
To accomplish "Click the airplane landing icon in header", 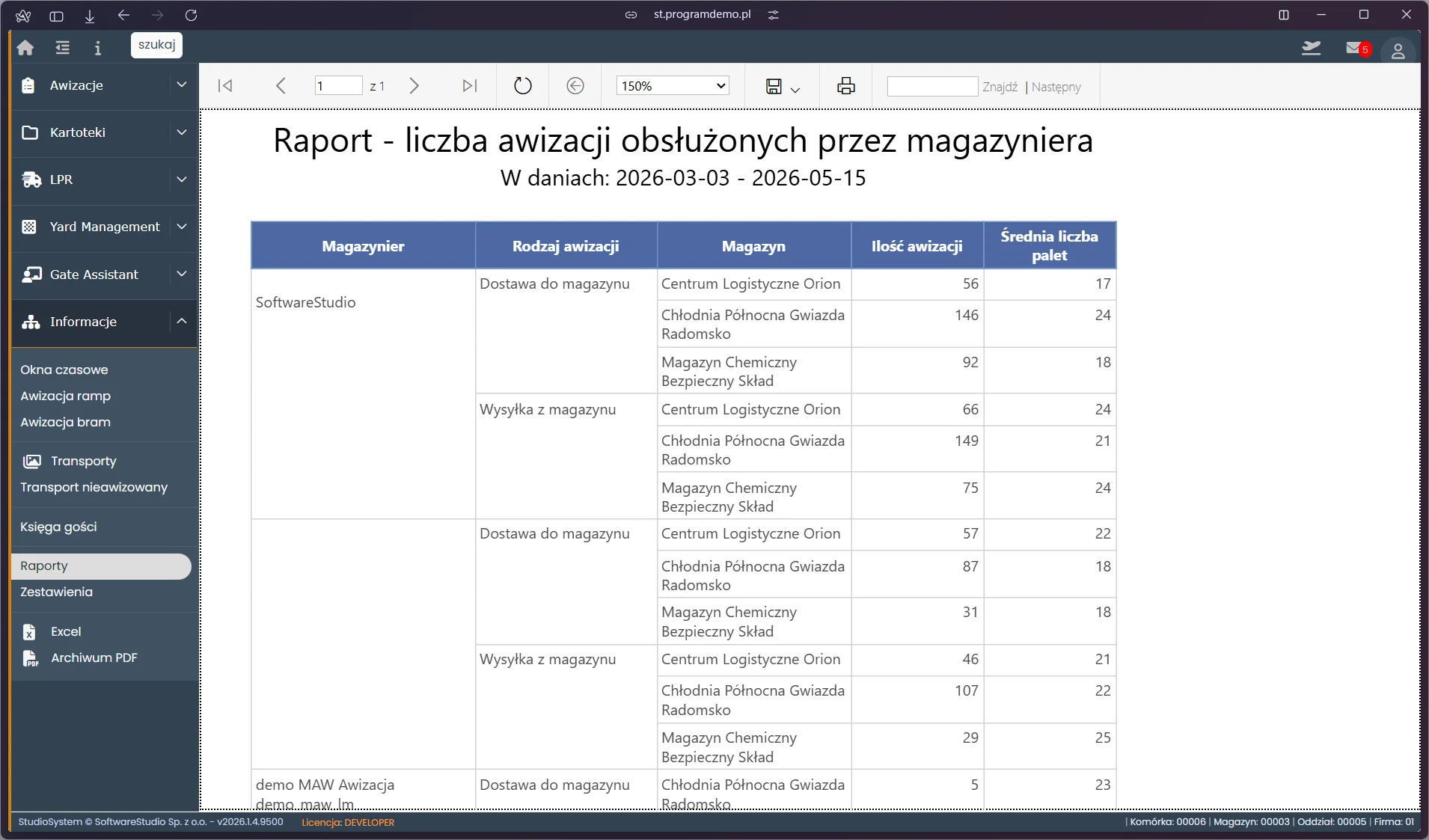I will (x=1312, y=49).
